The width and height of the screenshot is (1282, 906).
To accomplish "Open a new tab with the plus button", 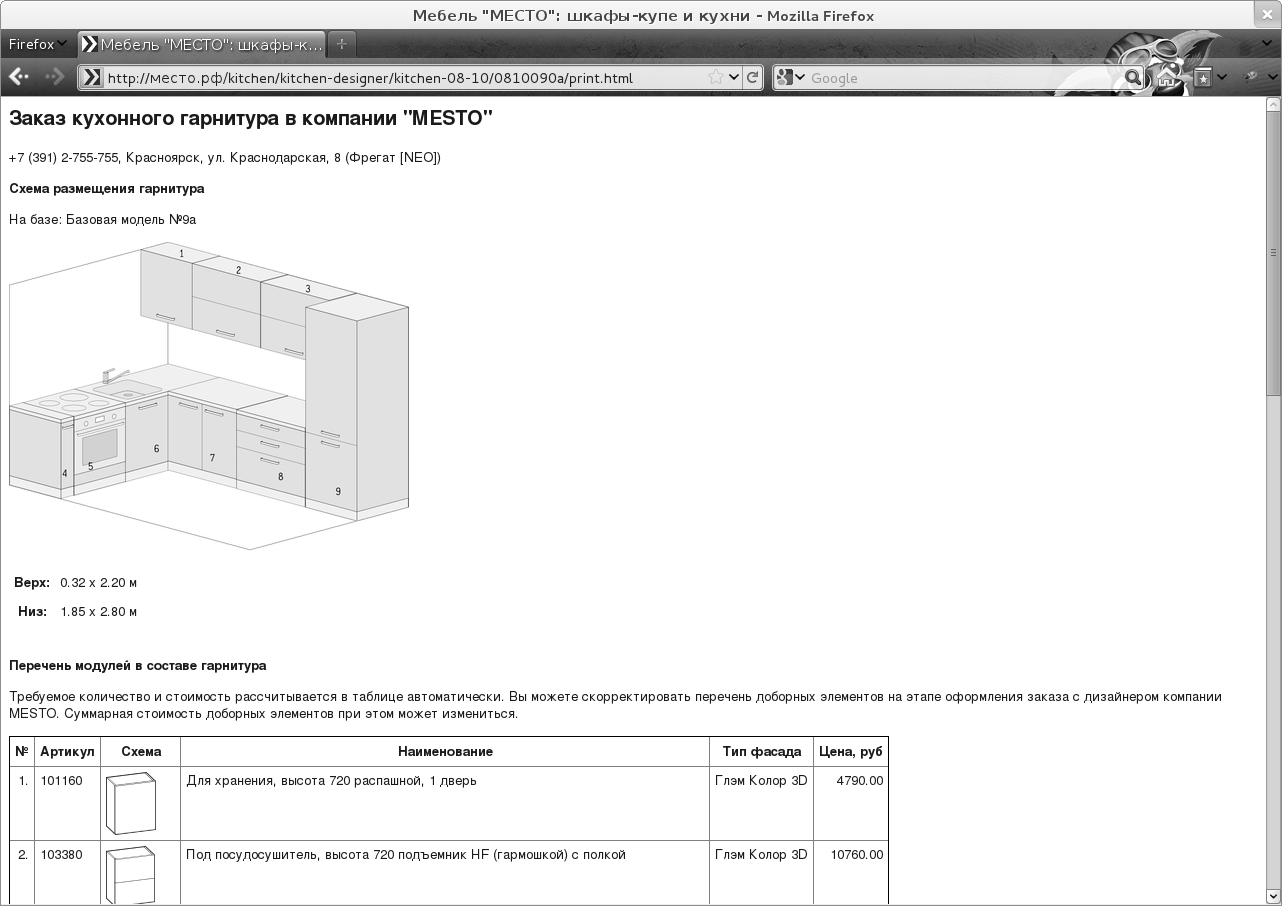I will pos(342,44).
